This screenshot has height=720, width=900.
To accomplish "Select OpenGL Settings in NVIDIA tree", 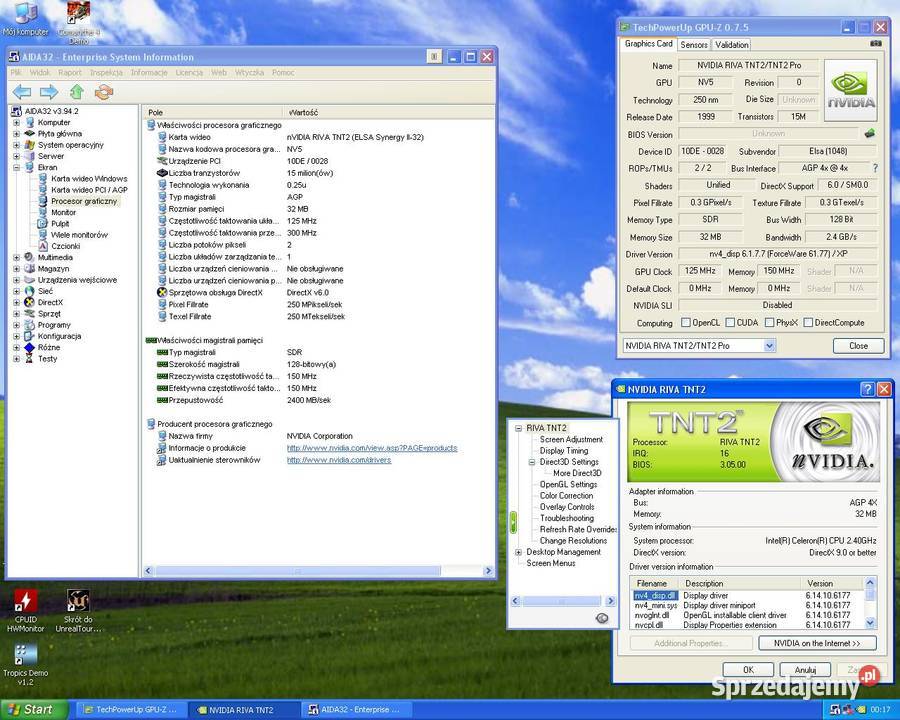I will (568, 484).
